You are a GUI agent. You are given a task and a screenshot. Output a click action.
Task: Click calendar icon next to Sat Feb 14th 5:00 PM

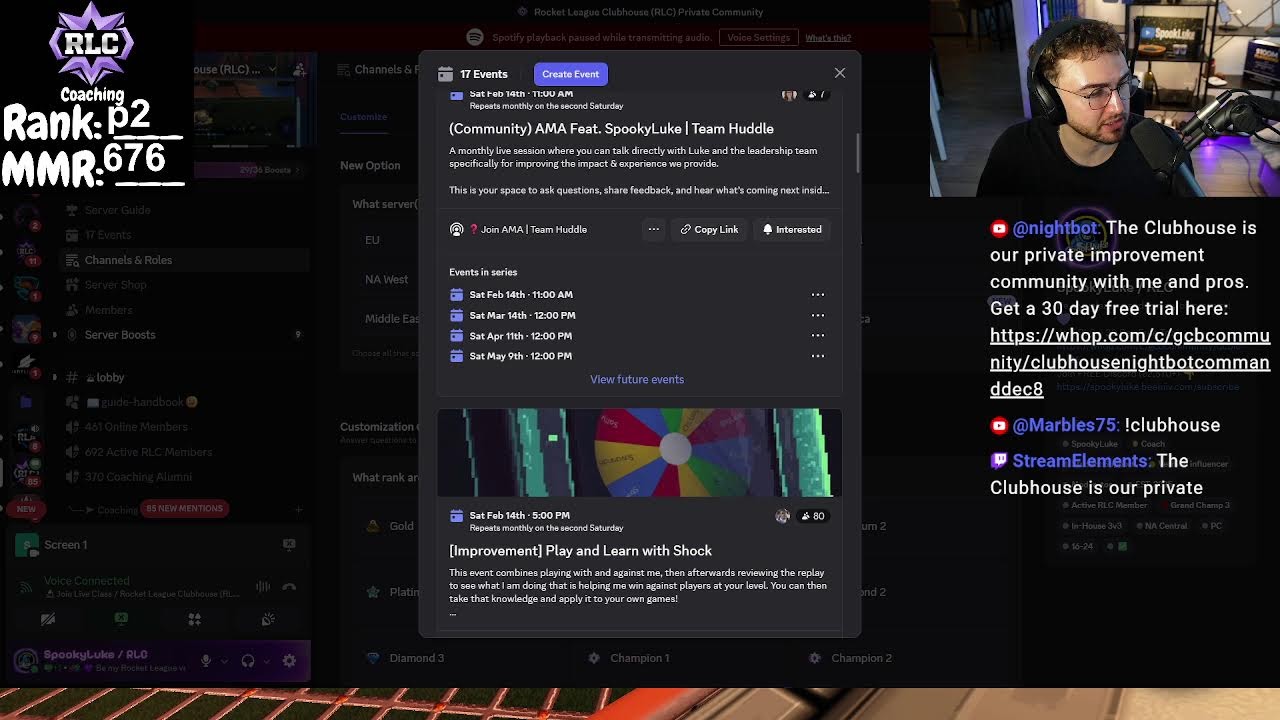click(456, 516)
